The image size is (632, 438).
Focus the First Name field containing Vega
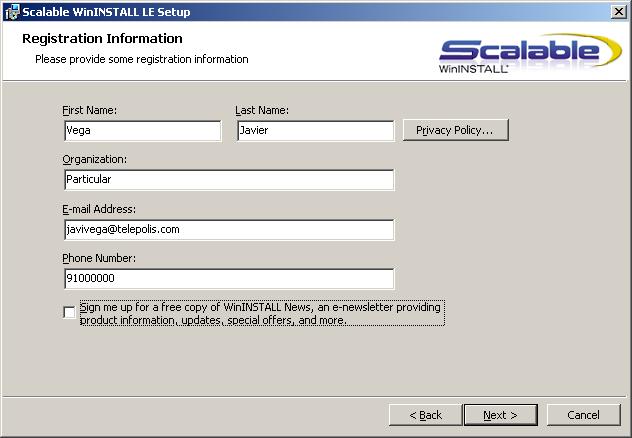[142, 130]
